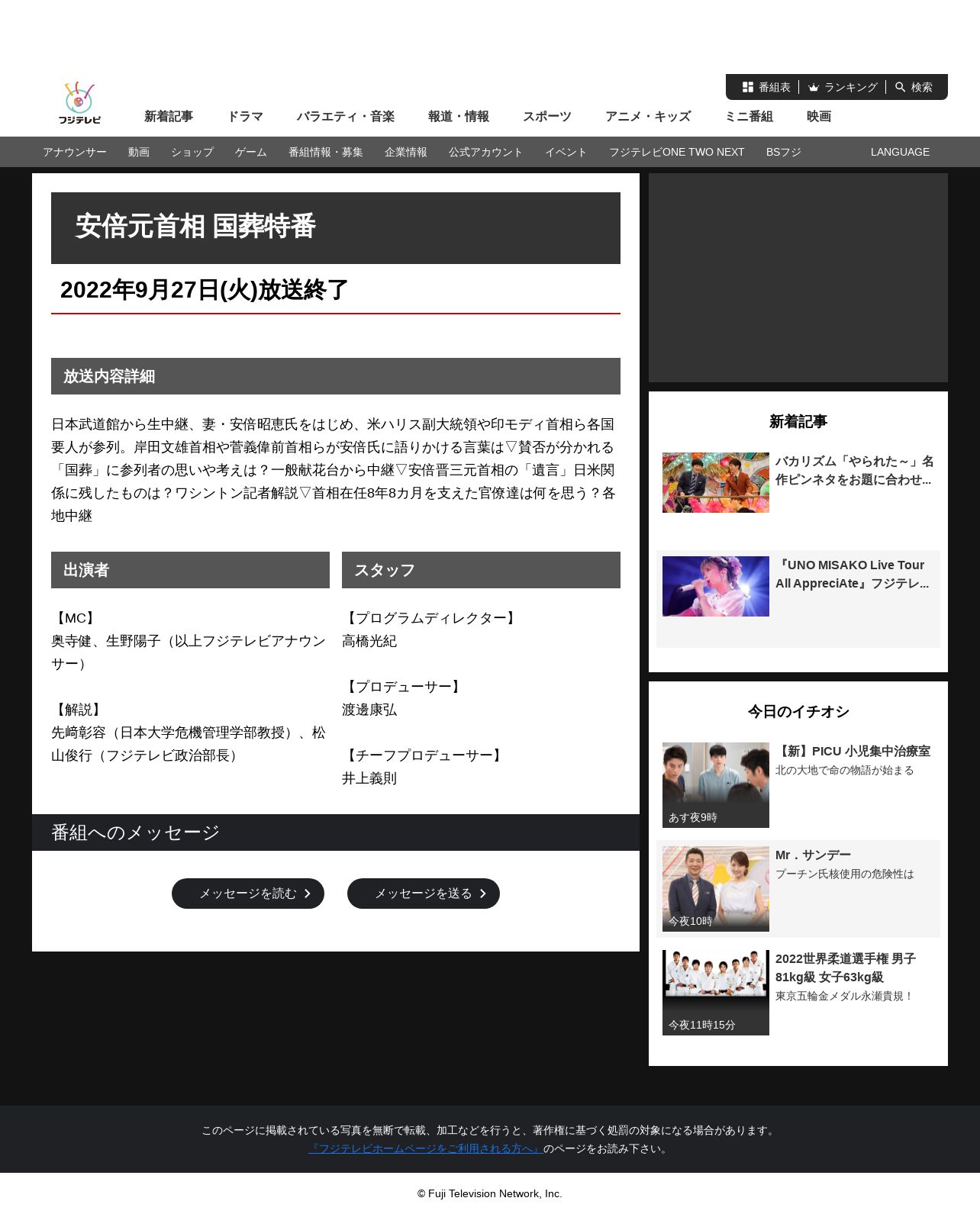Click 【MC】 label
The width and height of the screenshot is (980, 1214).
pyautogui.click(x=75, y=618)
